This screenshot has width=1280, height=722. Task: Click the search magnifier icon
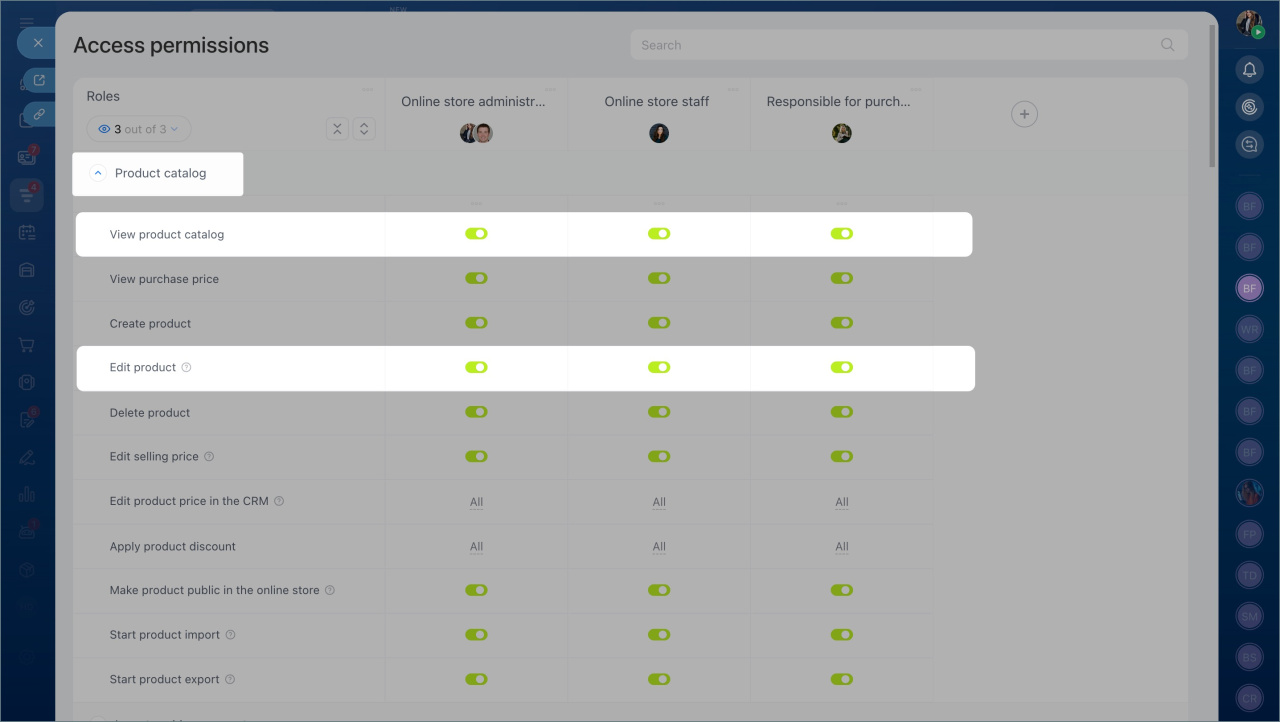coord(1167,45)
